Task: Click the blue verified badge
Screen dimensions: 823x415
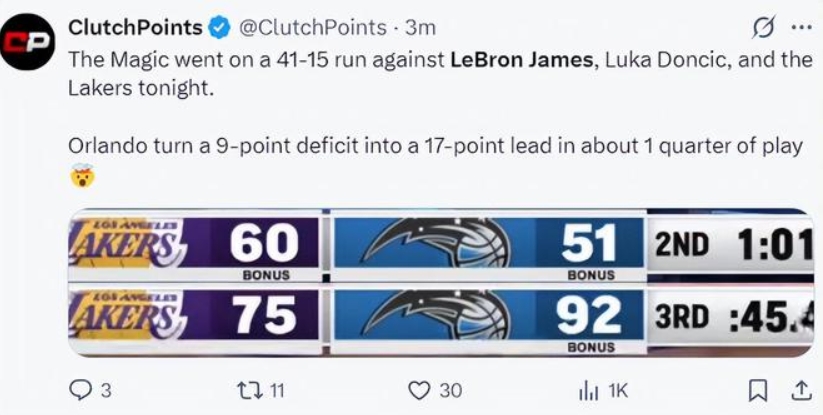Action: (x=218, y=27)
